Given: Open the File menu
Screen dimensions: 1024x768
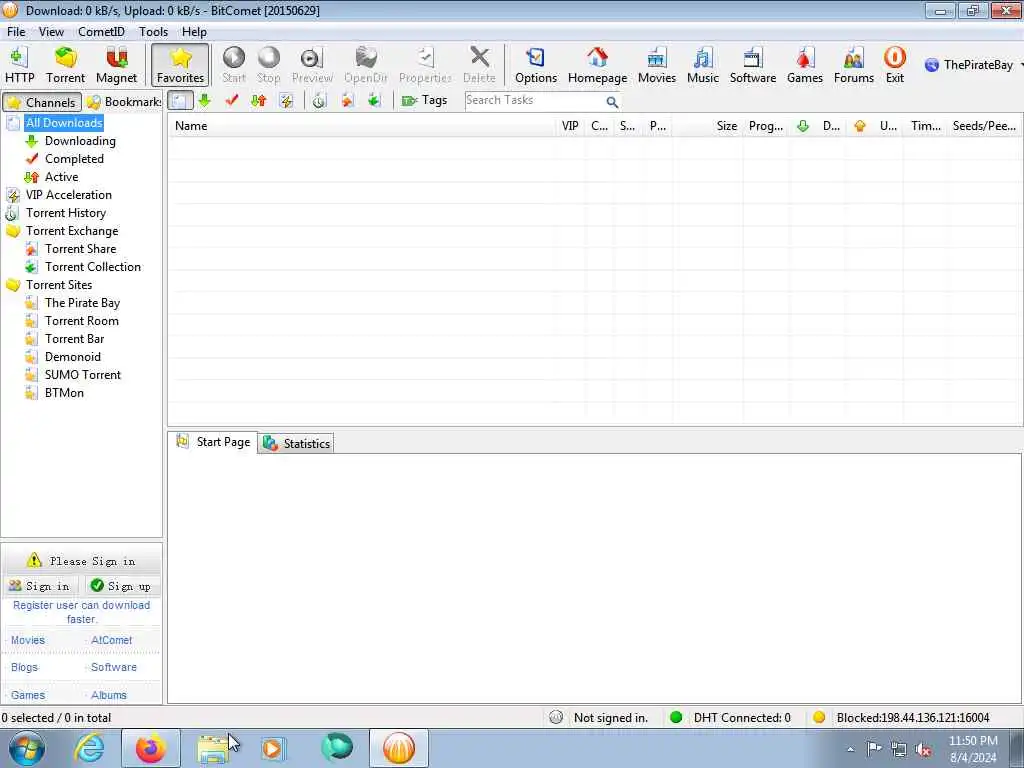Looking at the screenshot, I should [x=16, y=31].
